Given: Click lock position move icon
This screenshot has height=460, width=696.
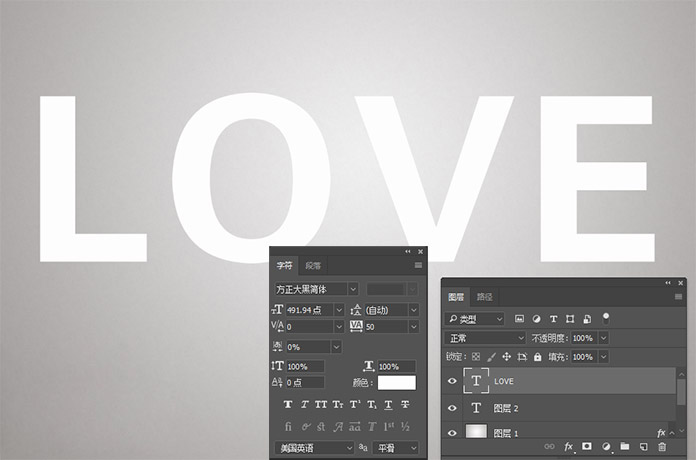Looking at the screenshot, I should tap(506, 357).
